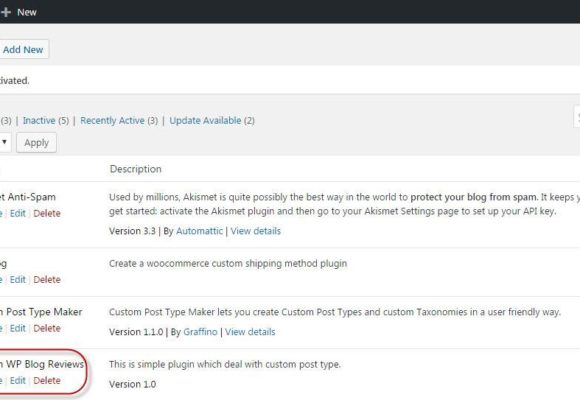This screenshot has width=580, height=400.
Task: Filter by Recently Active plugins
Action: tap(112, 121)
